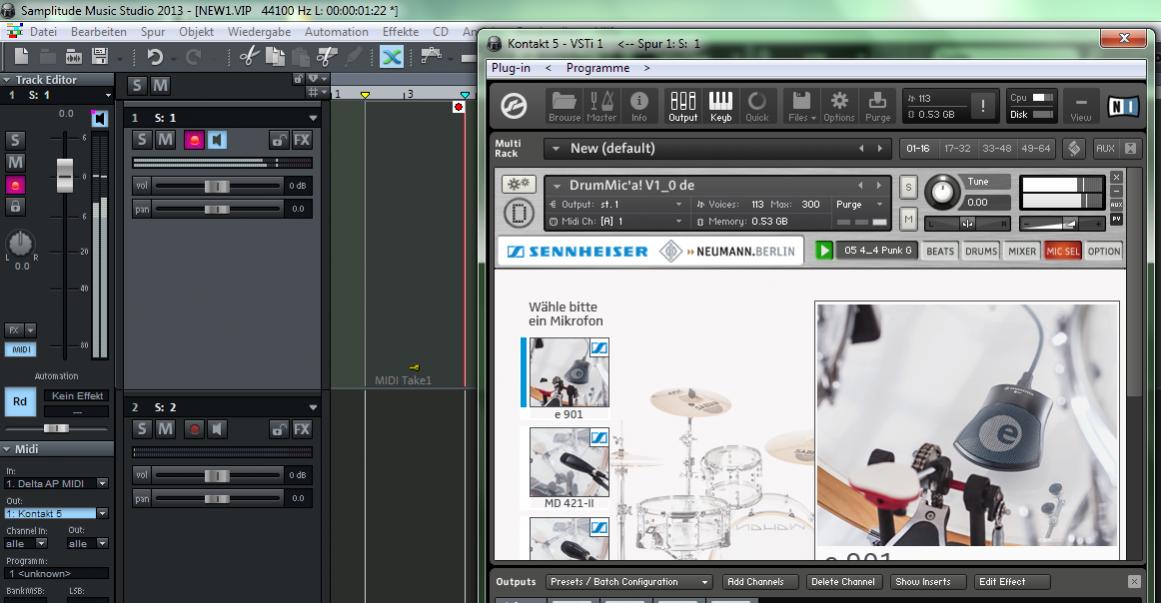Show Kontakt Info pane

[639, 106]
